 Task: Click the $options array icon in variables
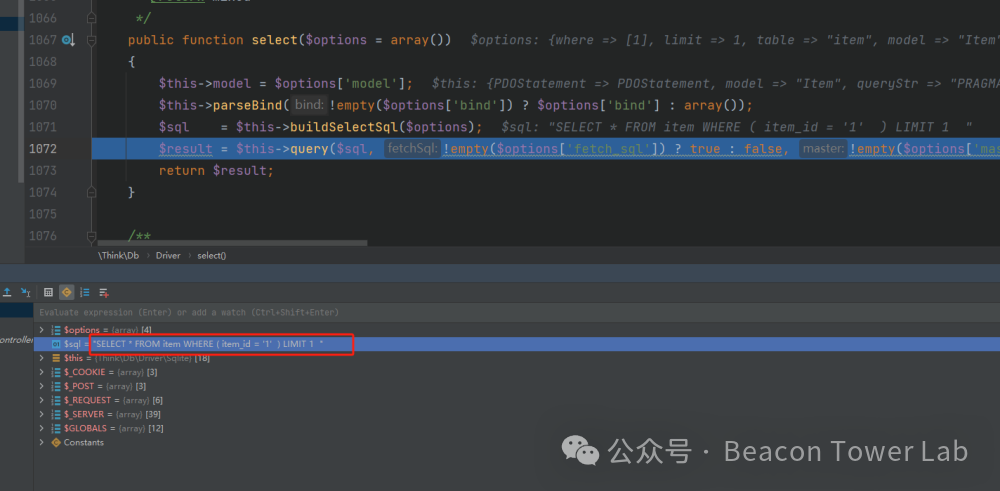coord(55,330)
